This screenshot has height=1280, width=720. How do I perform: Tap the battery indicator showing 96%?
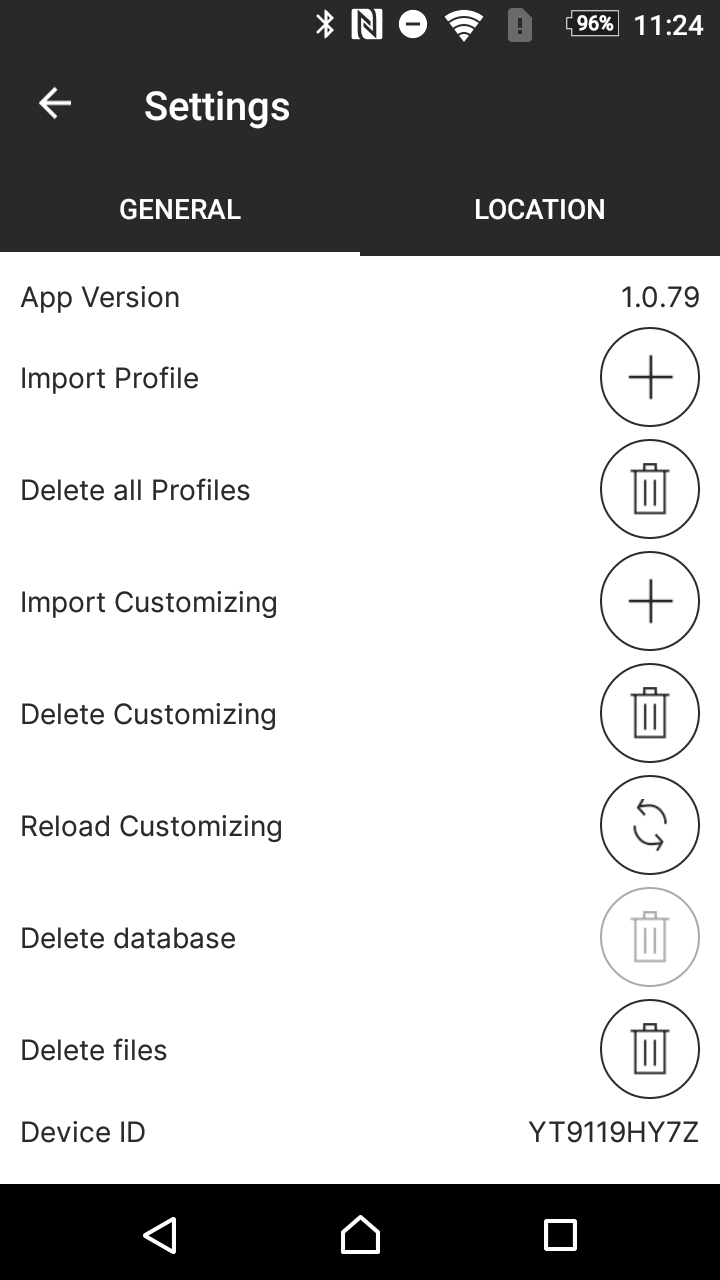click(x=592, y=24)
